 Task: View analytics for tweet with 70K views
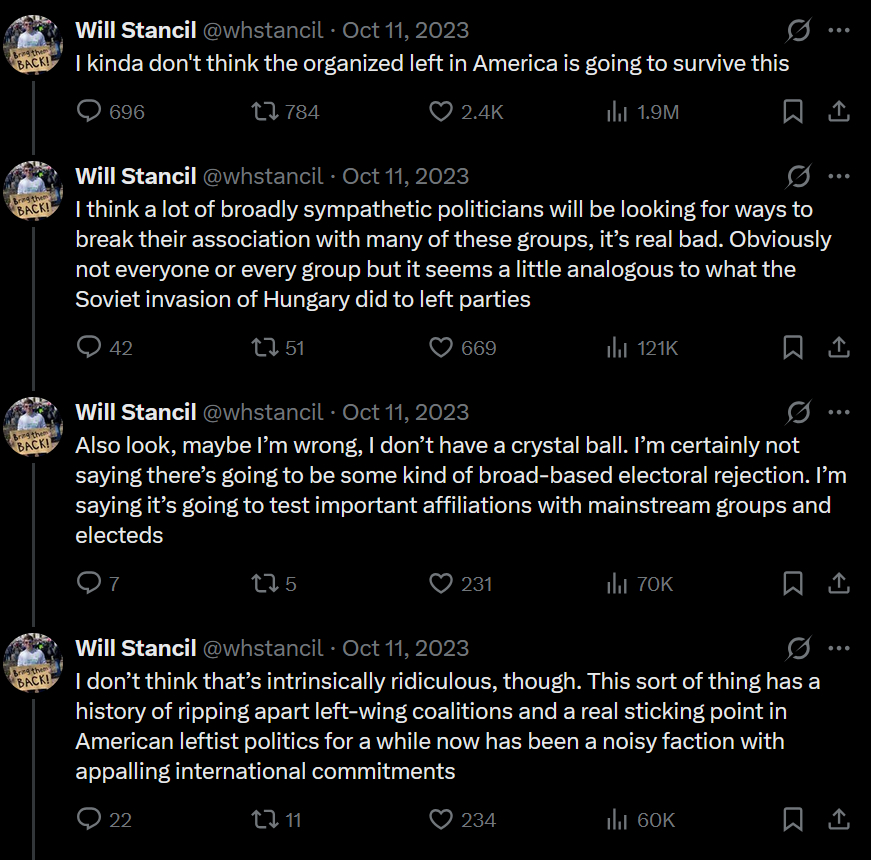pos(617,584)
